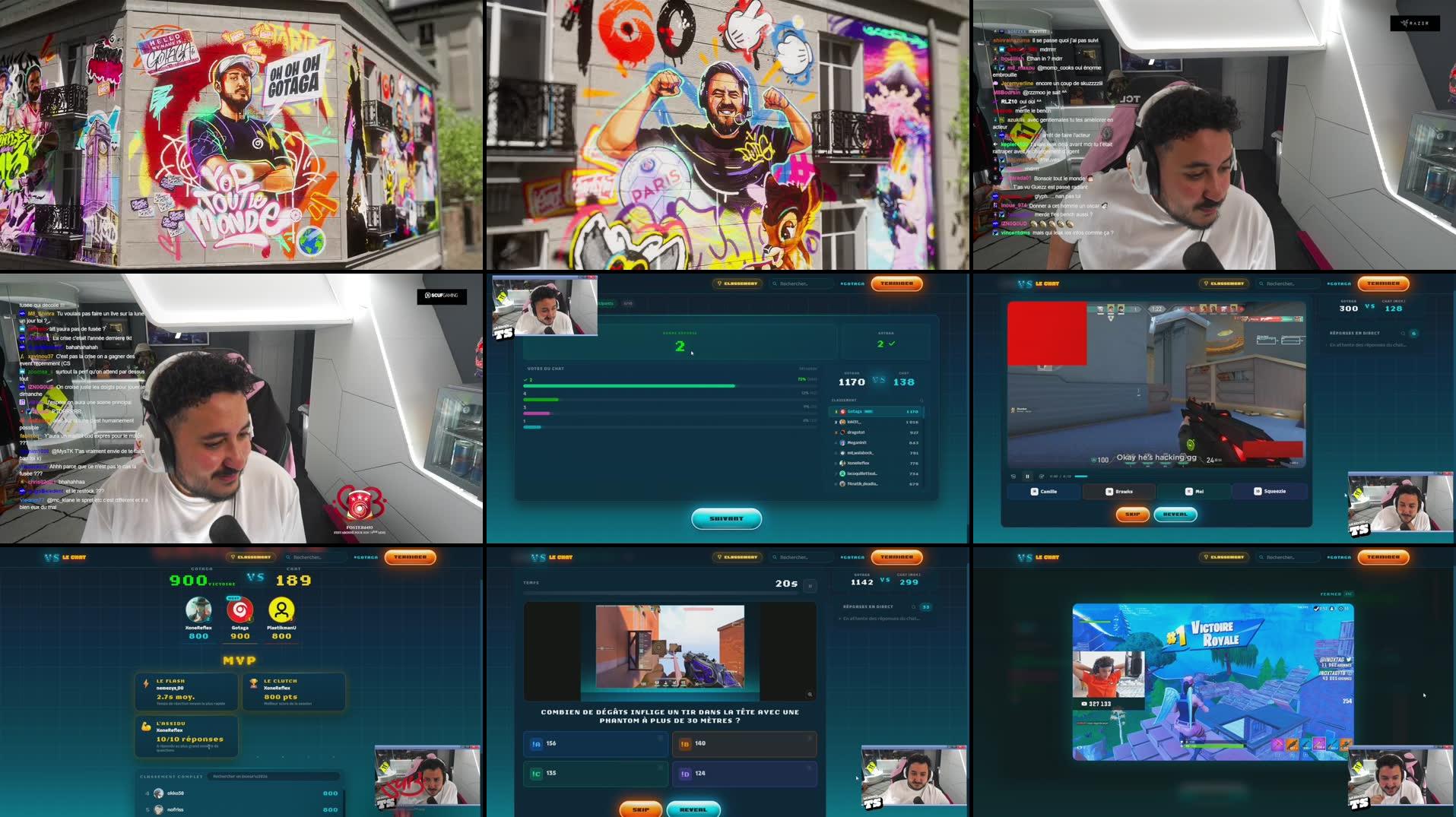The height and width of the screenshot is (817, 1456).
Task: Click the VS Le Chat logo in the Valorant clip panel
Action: pyautogui.click(x=1039, y=283)
